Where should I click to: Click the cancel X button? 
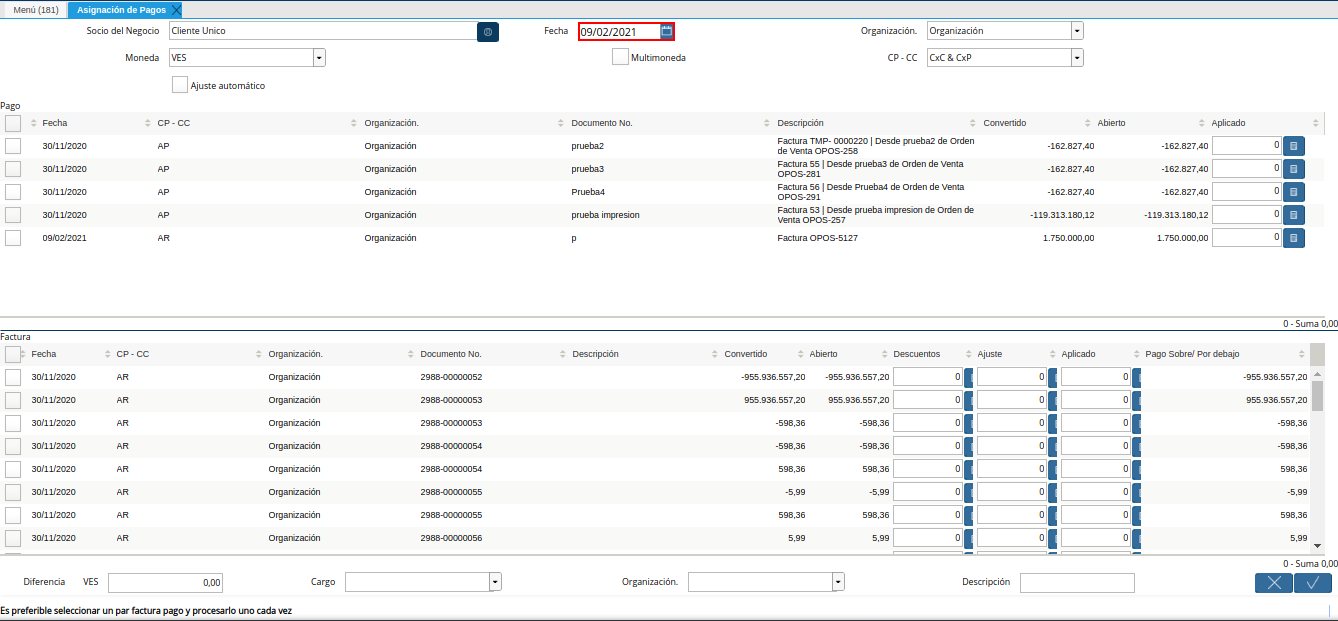1273,583
